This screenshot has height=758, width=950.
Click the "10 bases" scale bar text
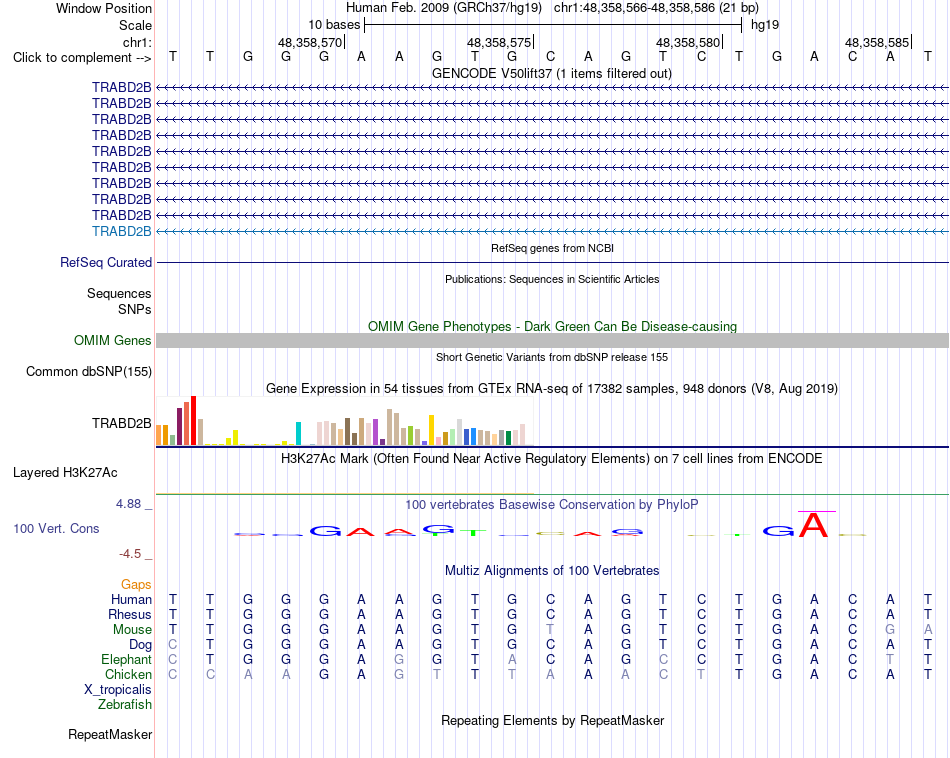(334, 25)
